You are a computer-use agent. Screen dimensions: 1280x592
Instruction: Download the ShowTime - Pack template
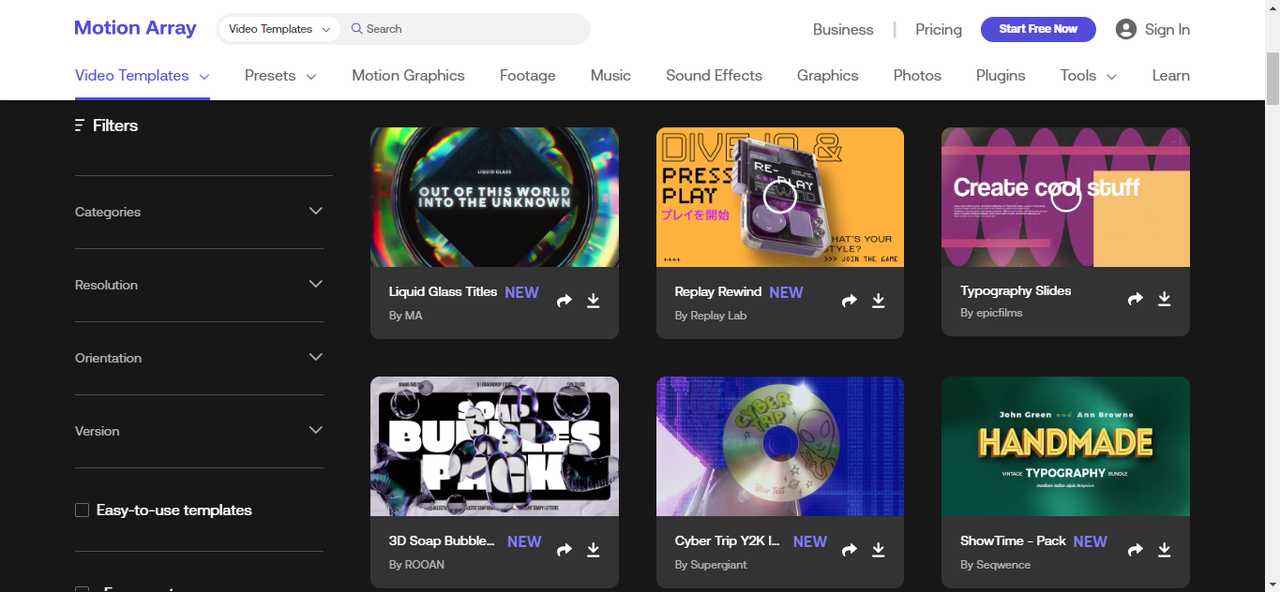[x=1164, y=549]
